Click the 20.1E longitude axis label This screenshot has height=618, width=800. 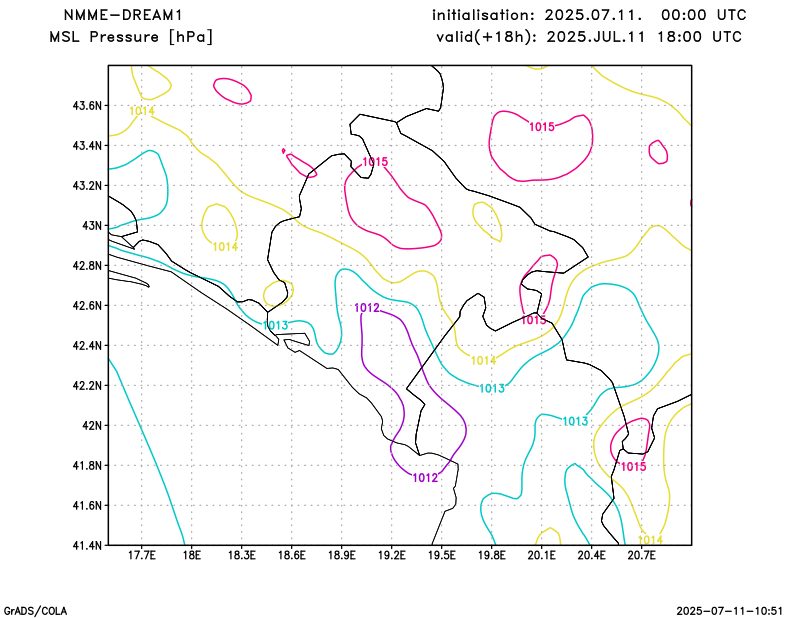(x=542, y=555)
